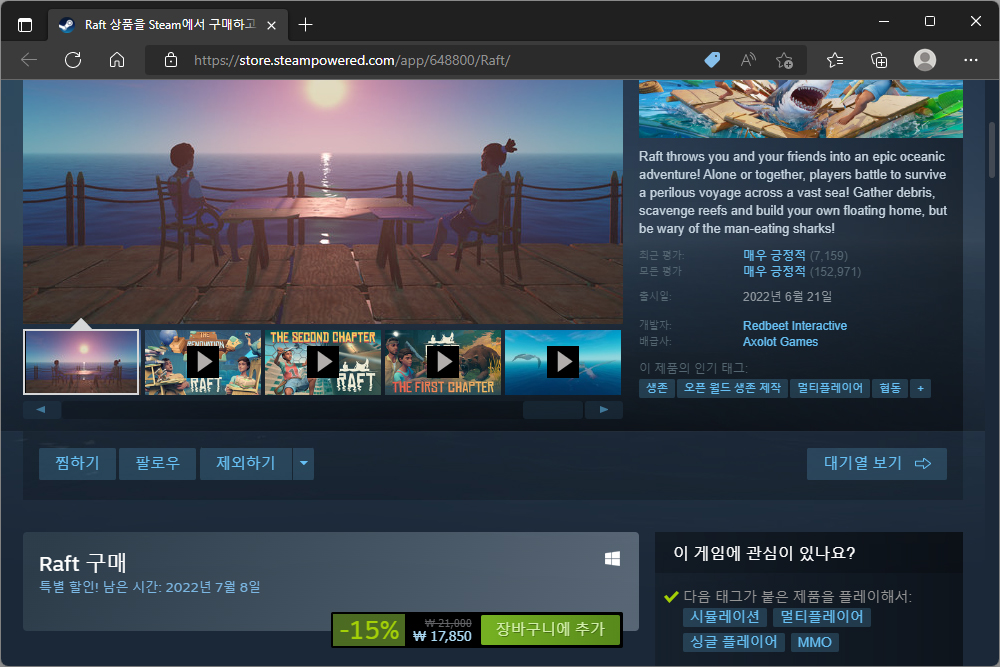Expand more tags with plus button

click(x=920, y=388)
